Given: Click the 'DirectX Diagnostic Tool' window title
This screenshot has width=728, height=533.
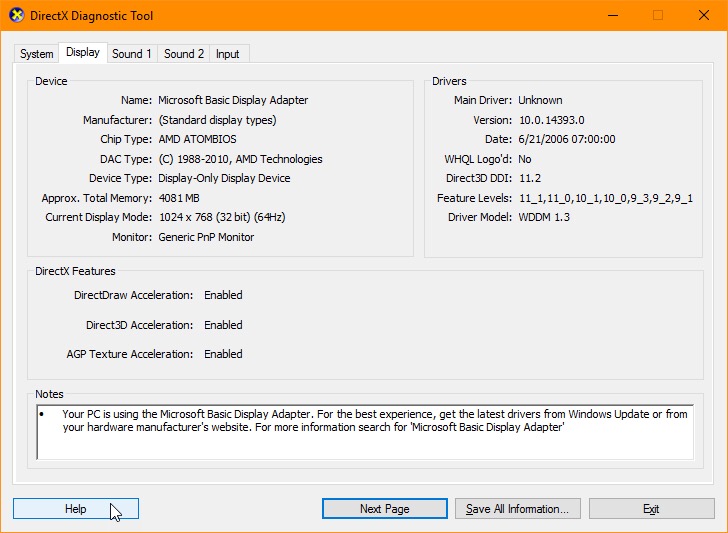Looking at the screenshot, I should click(91, 16).
